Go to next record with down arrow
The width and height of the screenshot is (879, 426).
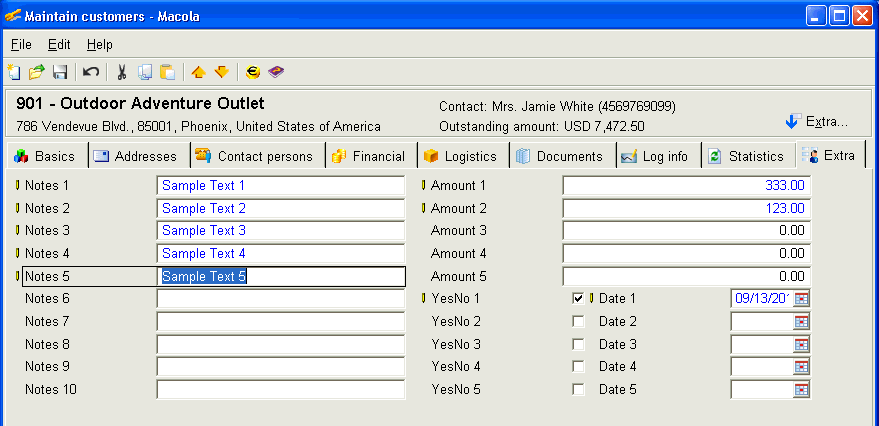[222, 72]
